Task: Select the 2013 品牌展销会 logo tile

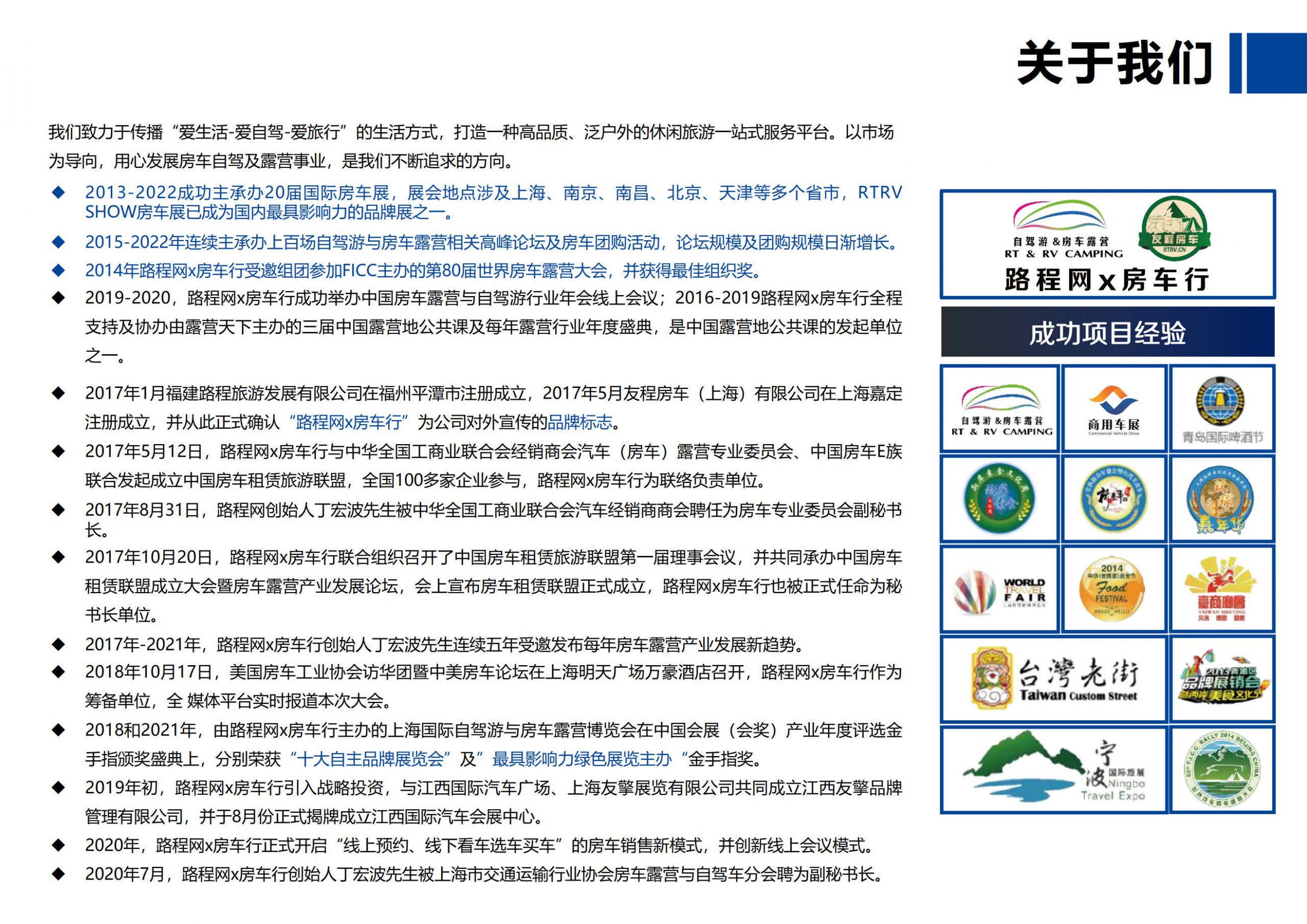Action: click(1222, 679)
